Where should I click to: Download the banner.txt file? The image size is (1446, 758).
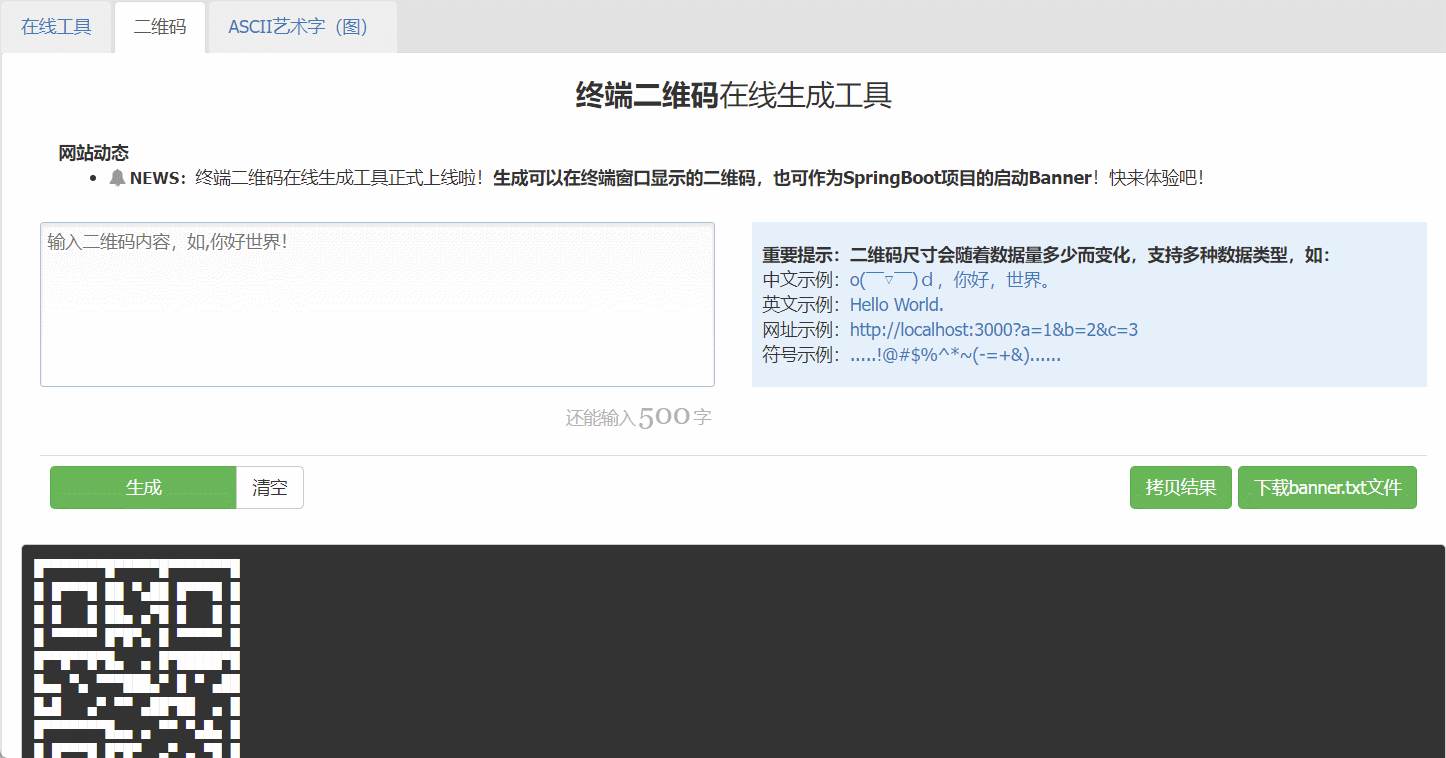(x=1327, y=487)
